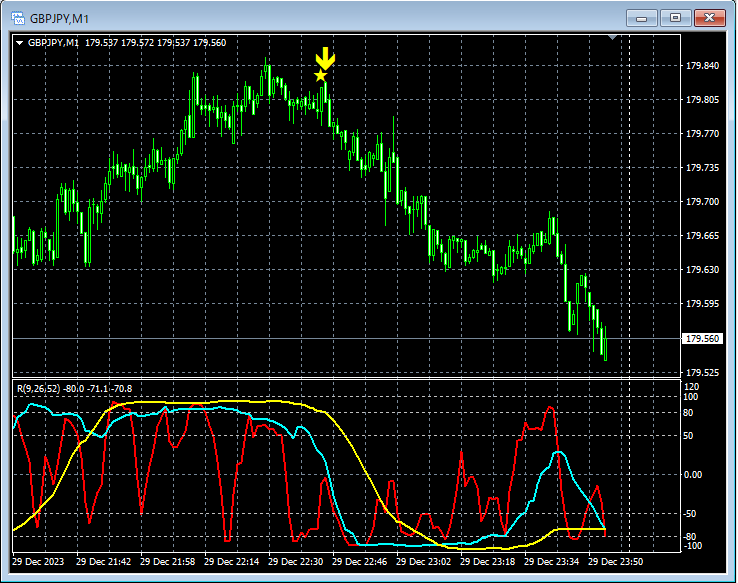
Task: Click the indicator scale value 0.00
Action: [x=693, y=475]
